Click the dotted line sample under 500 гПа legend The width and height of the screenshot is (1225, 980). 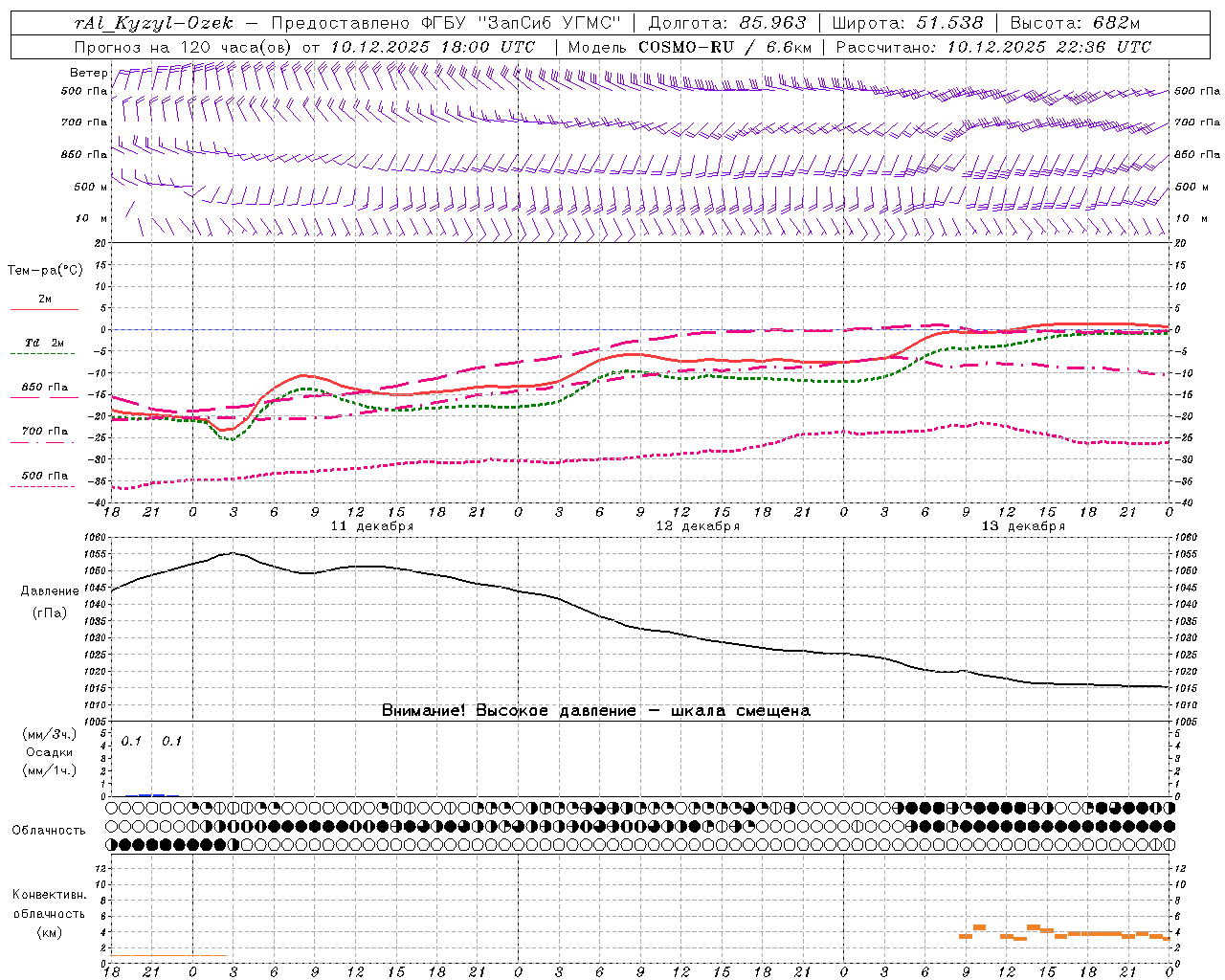[x=43, y=486]
